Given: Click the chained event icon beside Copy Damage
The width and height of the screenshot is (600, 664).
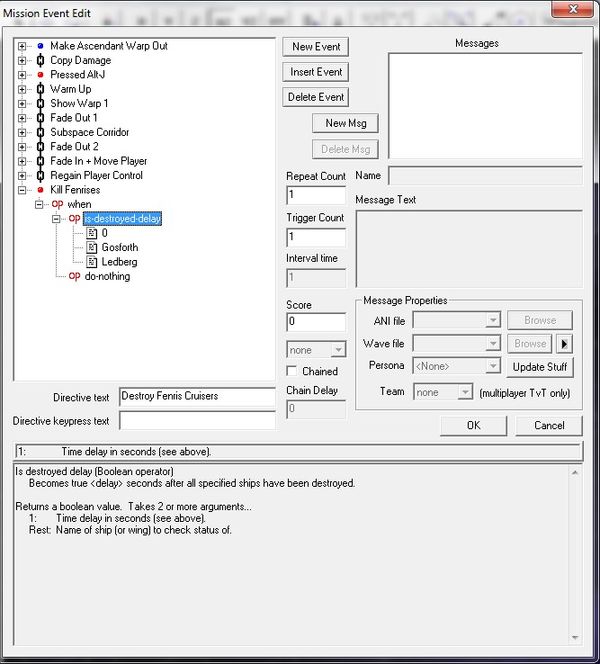Looking at the screenshot, I should click(x=40, y=60).
